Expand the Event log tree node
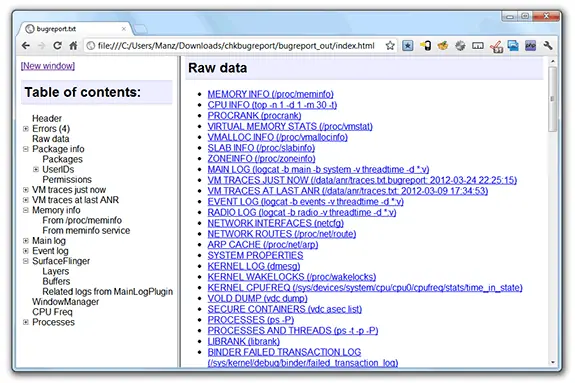The width and height of the screenshot is (575, 383). click(x=26, y=251)
